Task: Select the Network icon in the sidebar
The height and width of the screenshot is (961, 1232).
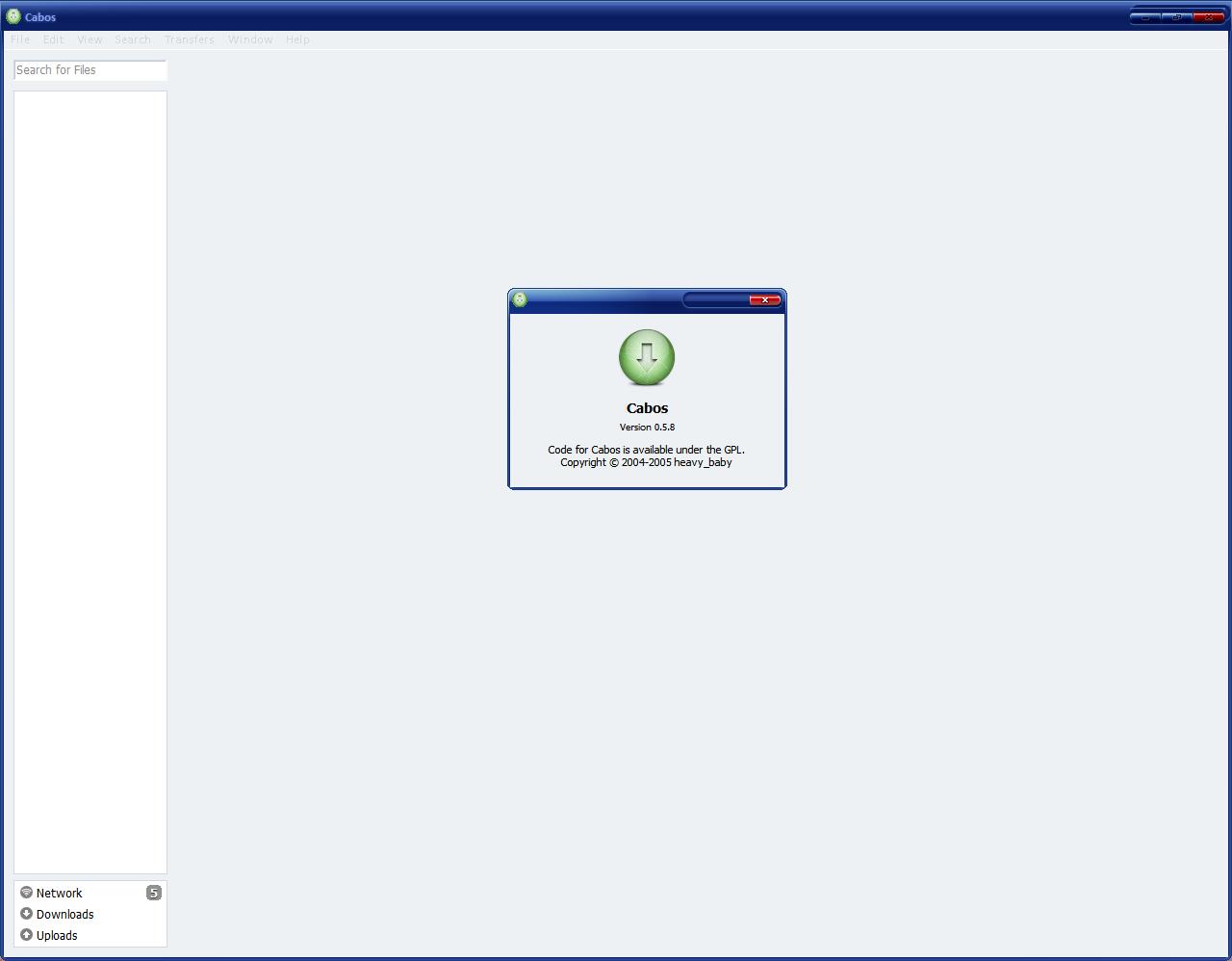Action: coord(26,893)
